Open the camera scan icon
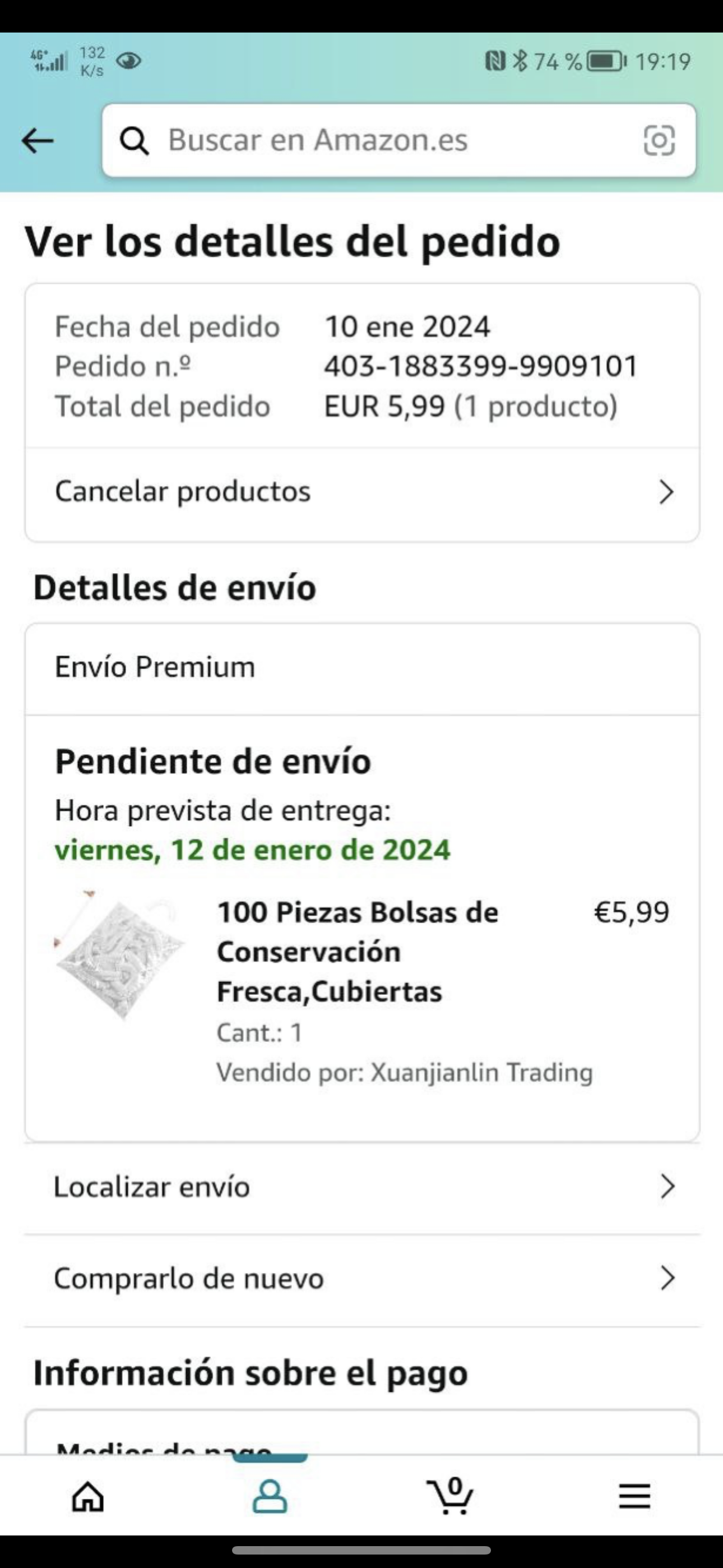This screenshot has height=1568, width=723. pos(659,141)
